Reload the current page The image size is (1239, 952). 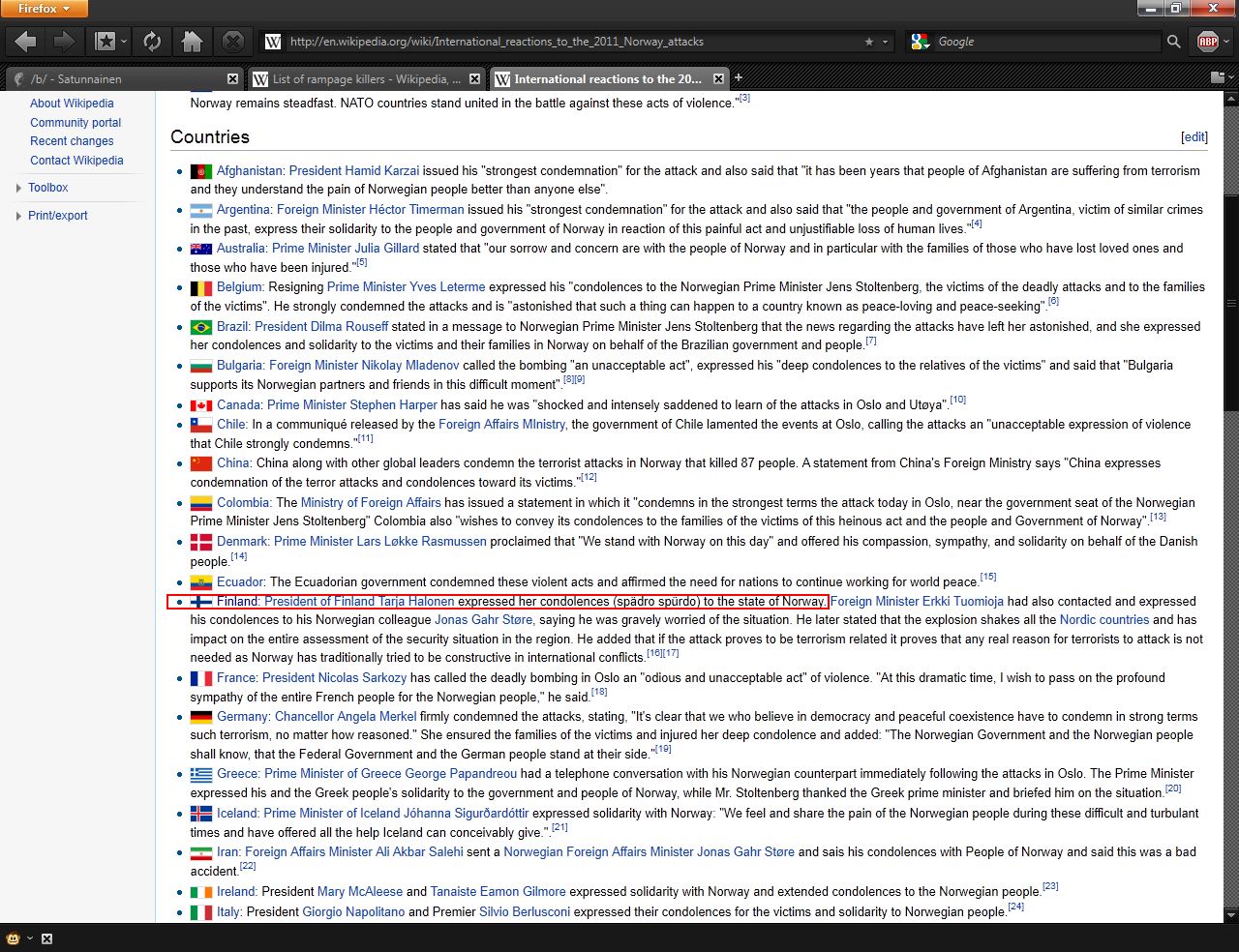click(152, 42)
